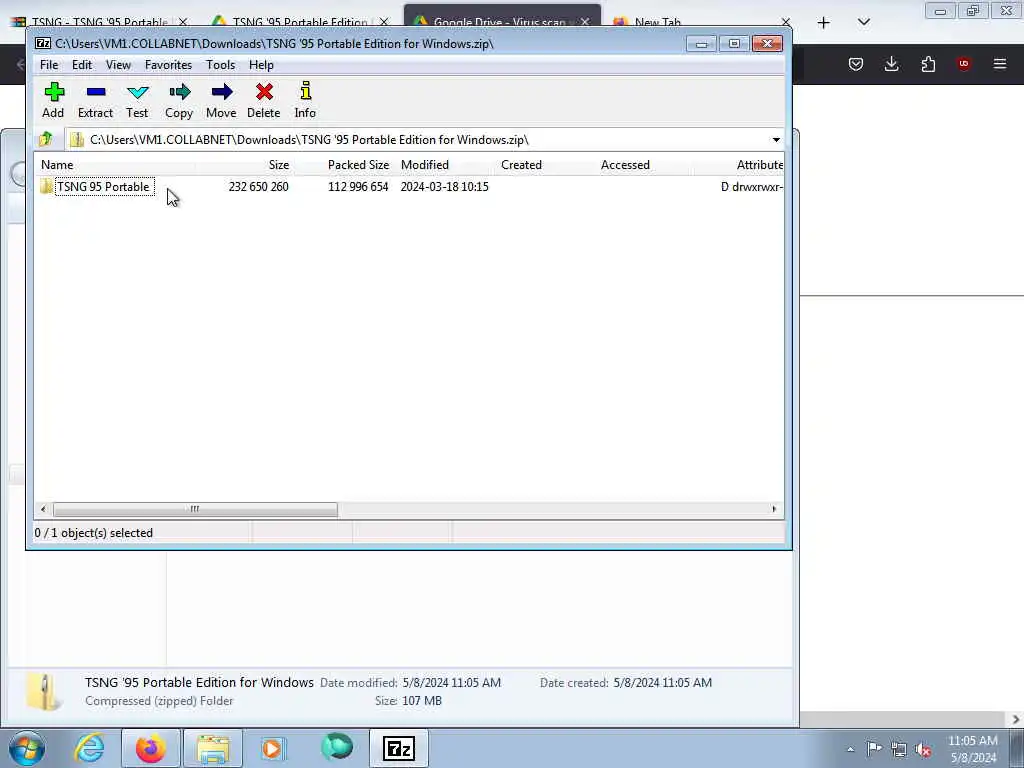Sort by the Created column header
The image size is (1024, 768).
(543, 165)
